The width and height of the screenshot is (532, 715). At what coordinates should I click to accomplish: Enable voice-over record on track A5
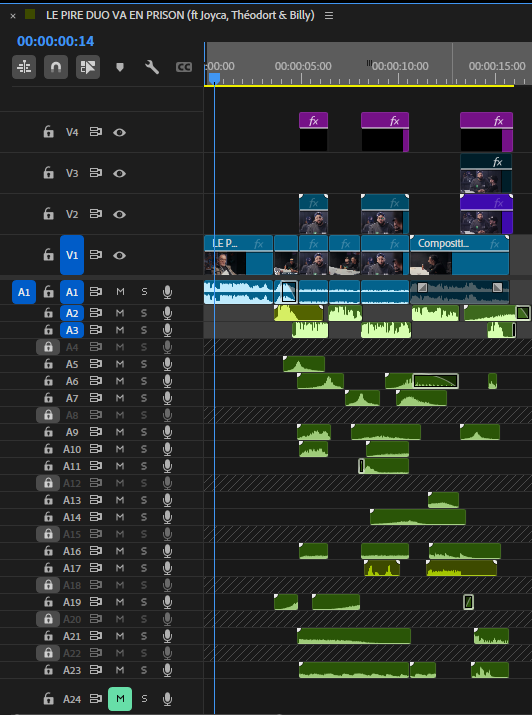[167, 364]
